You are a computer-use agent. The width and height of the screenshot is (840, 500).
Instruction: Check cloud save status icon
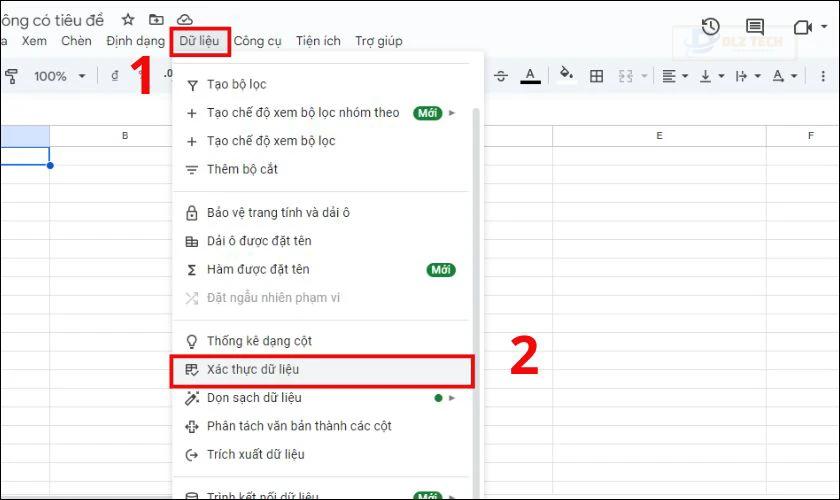tap(185, 20)
